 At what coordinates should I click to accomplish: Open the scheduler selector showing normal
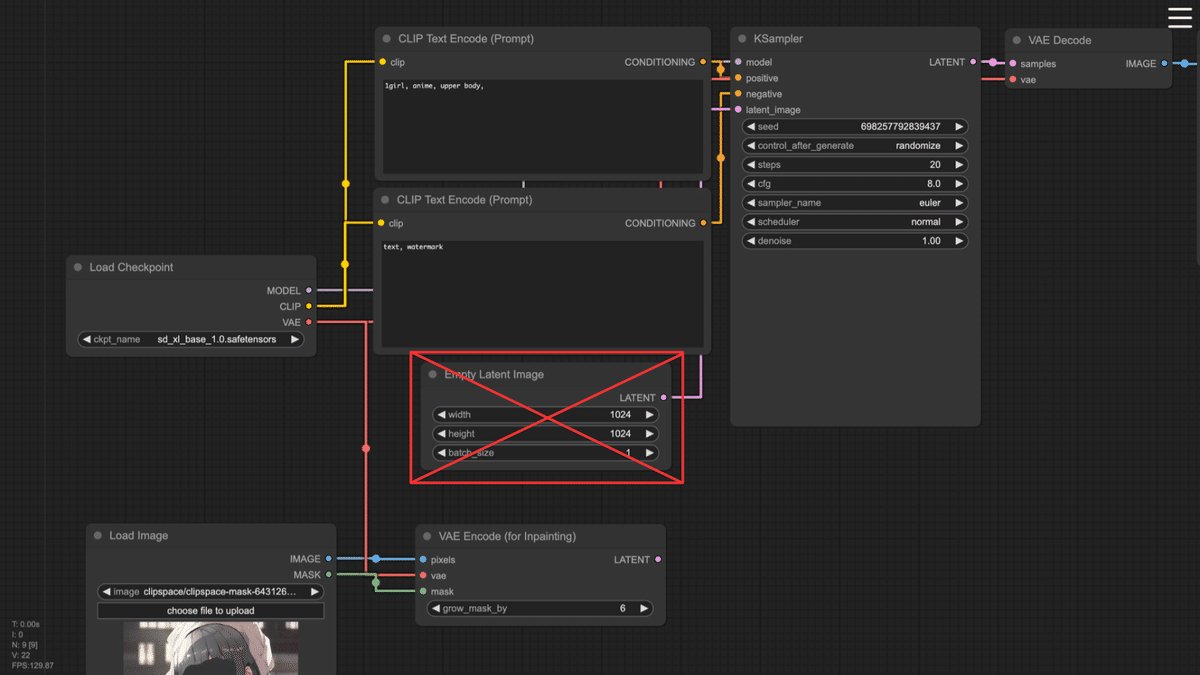tap(854, 221)
